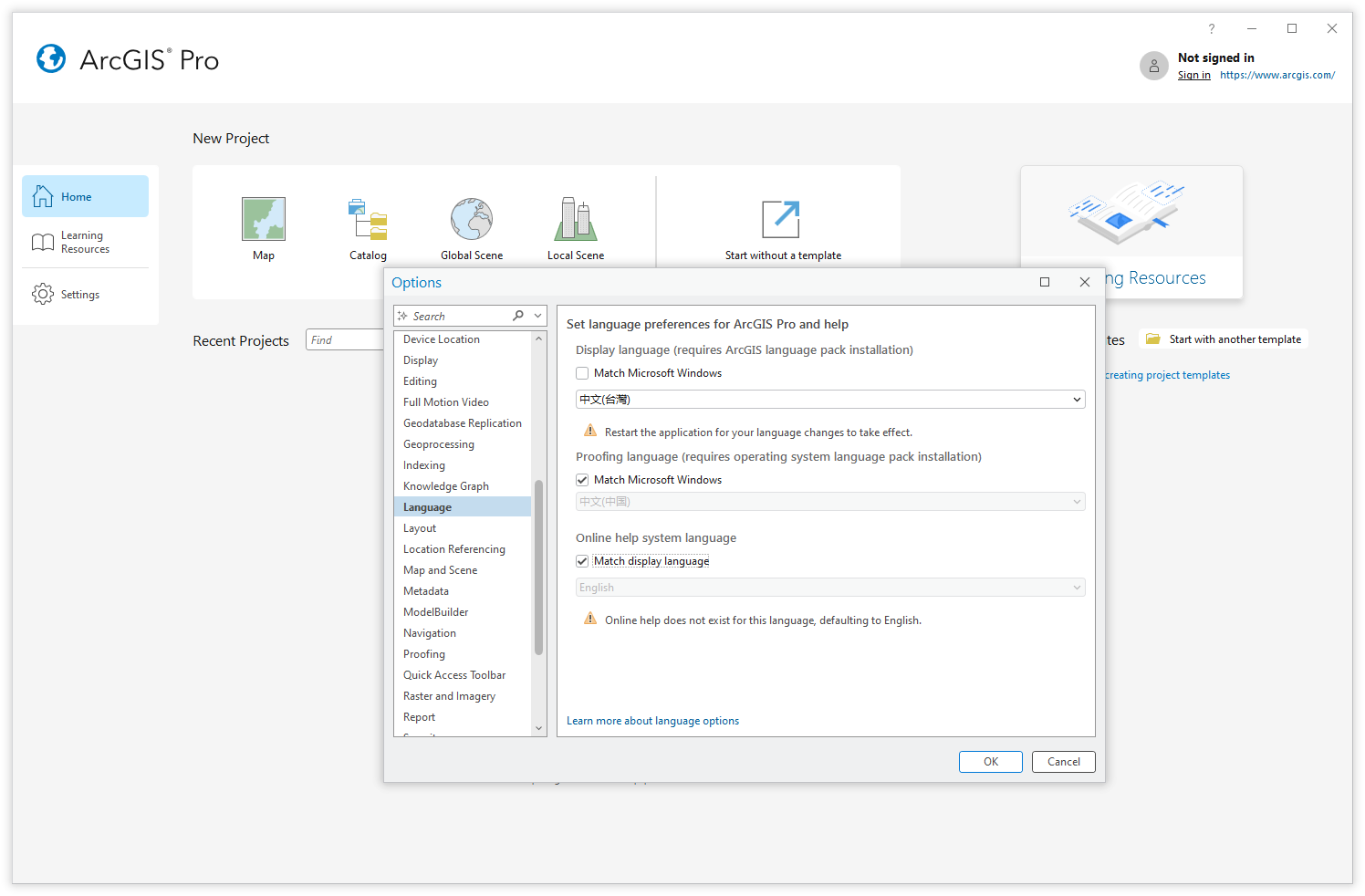The width and height of the screenshot is (1365, 896).
Task: Click the Options search field
Action: coord(461,316)
